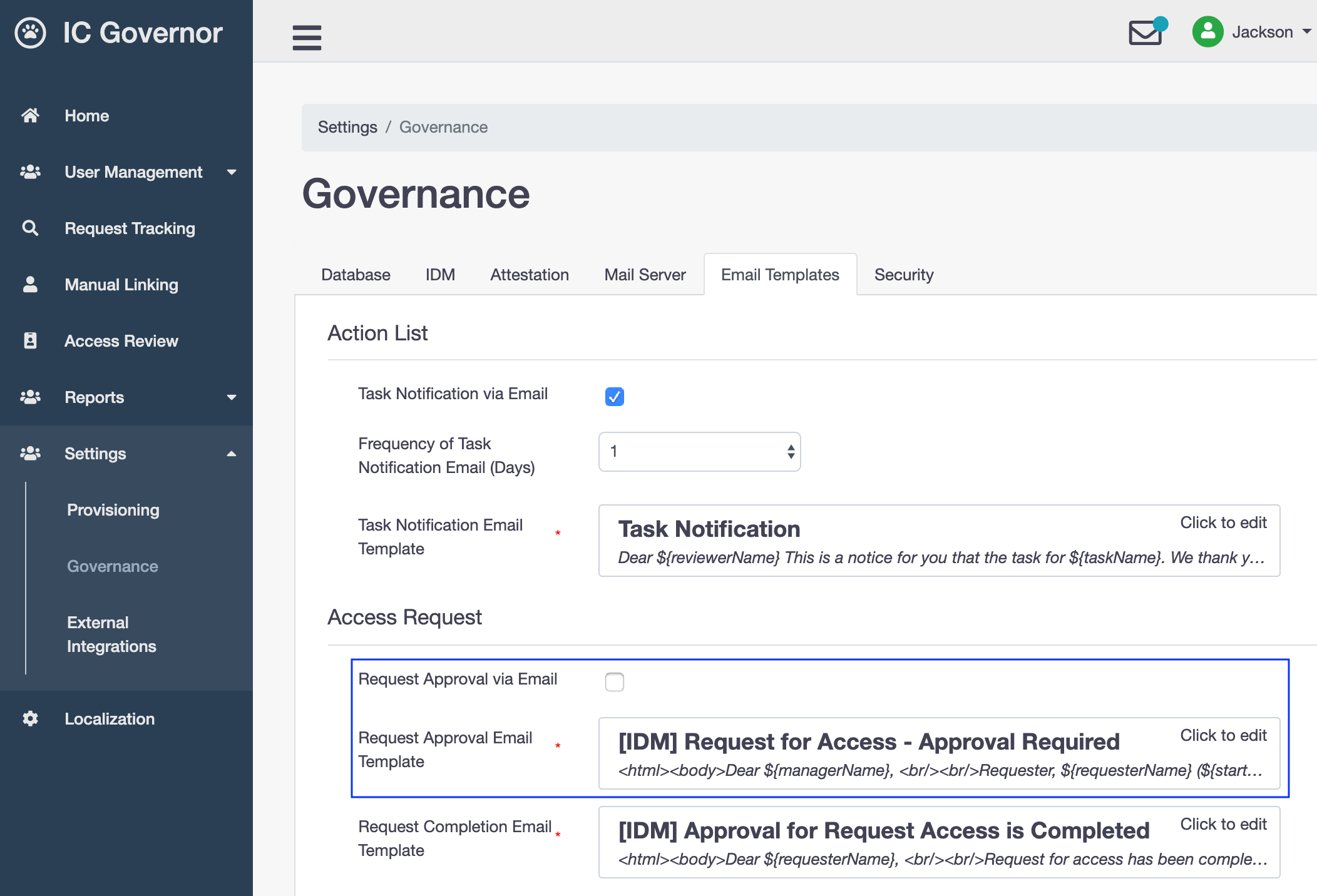Open Access Review page
This screenshot has width=1317, height=896.
coord(121,341)
